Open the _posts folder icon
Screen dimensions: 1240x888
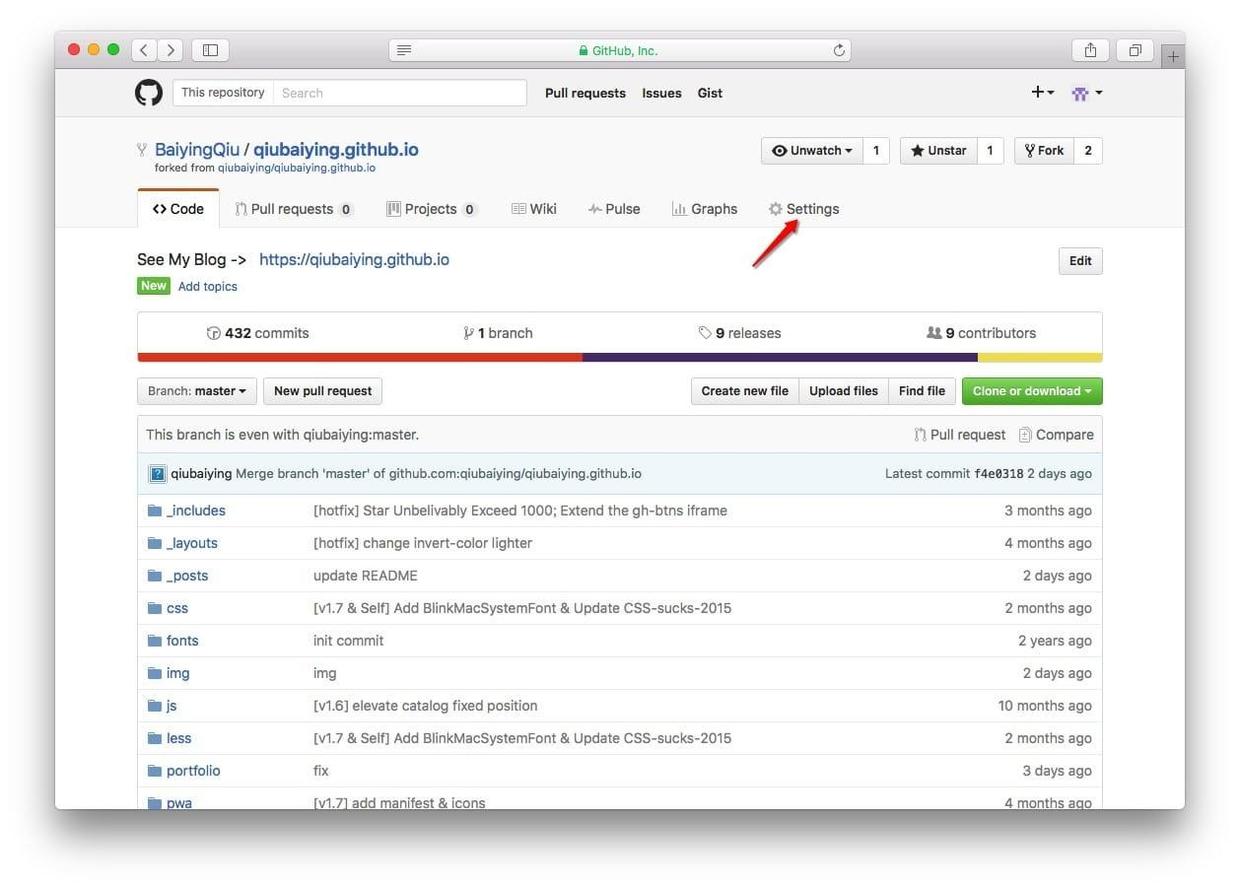pyautogui.click(x=154, y=576)
